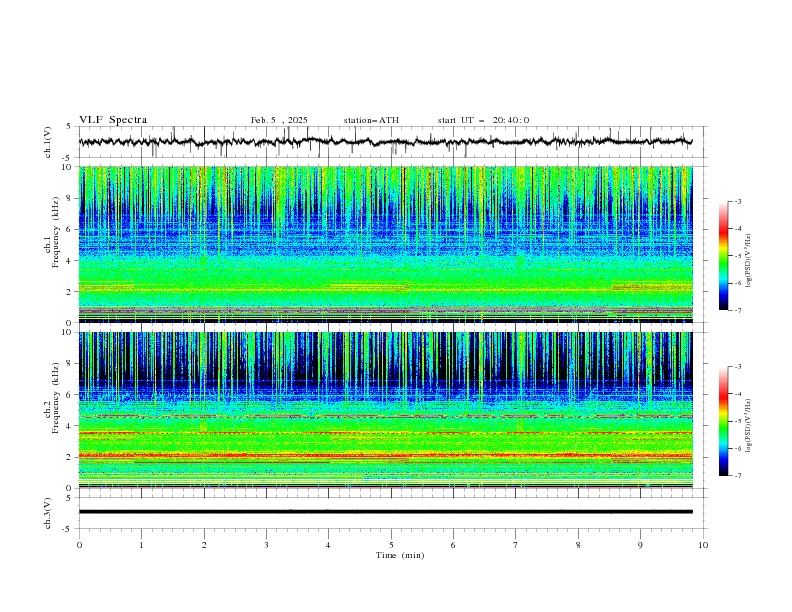Select the date text 'Feb. 5 , 2025'

279,120
